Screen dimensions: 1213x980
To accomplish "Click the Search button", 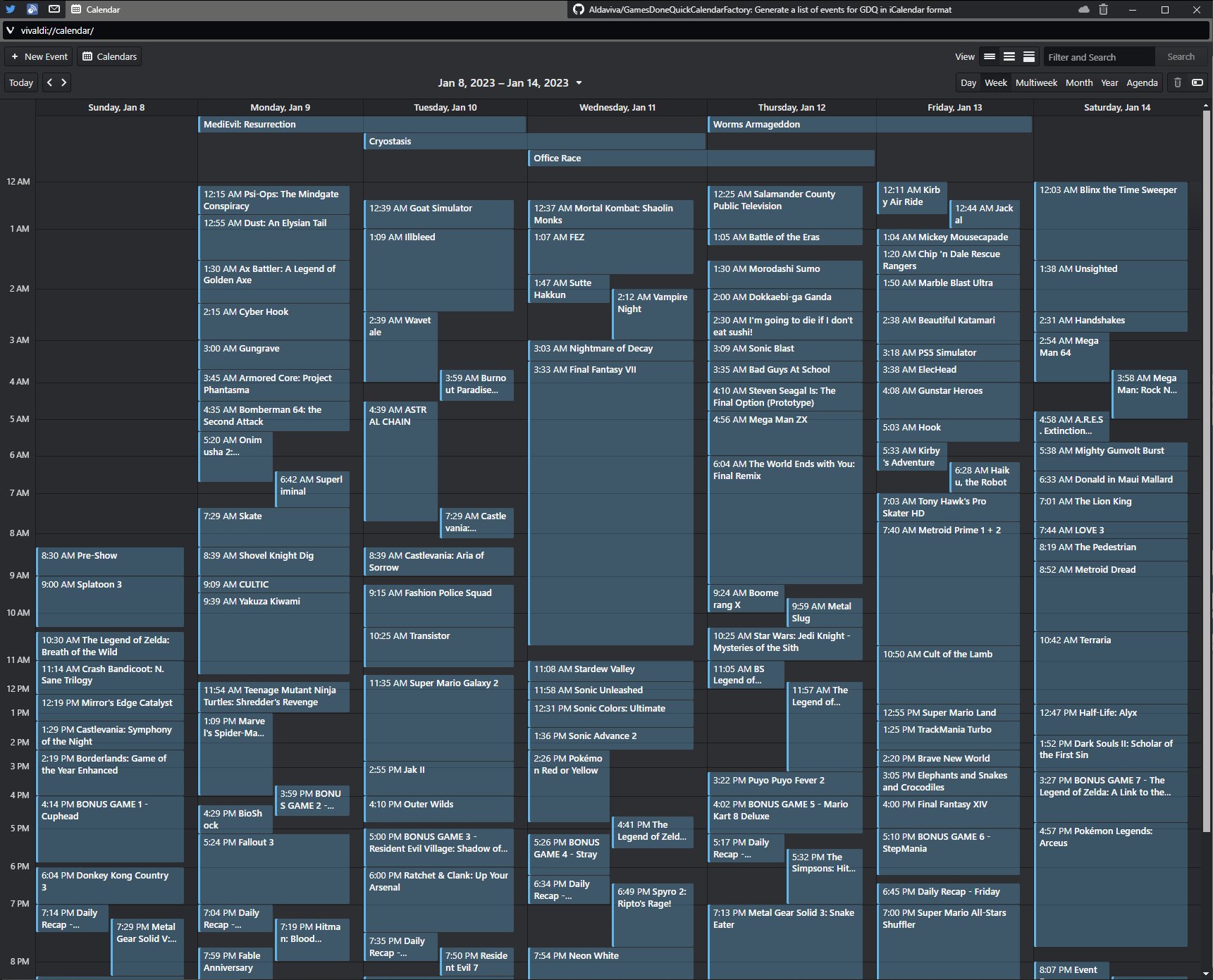I will [1181, 56].
